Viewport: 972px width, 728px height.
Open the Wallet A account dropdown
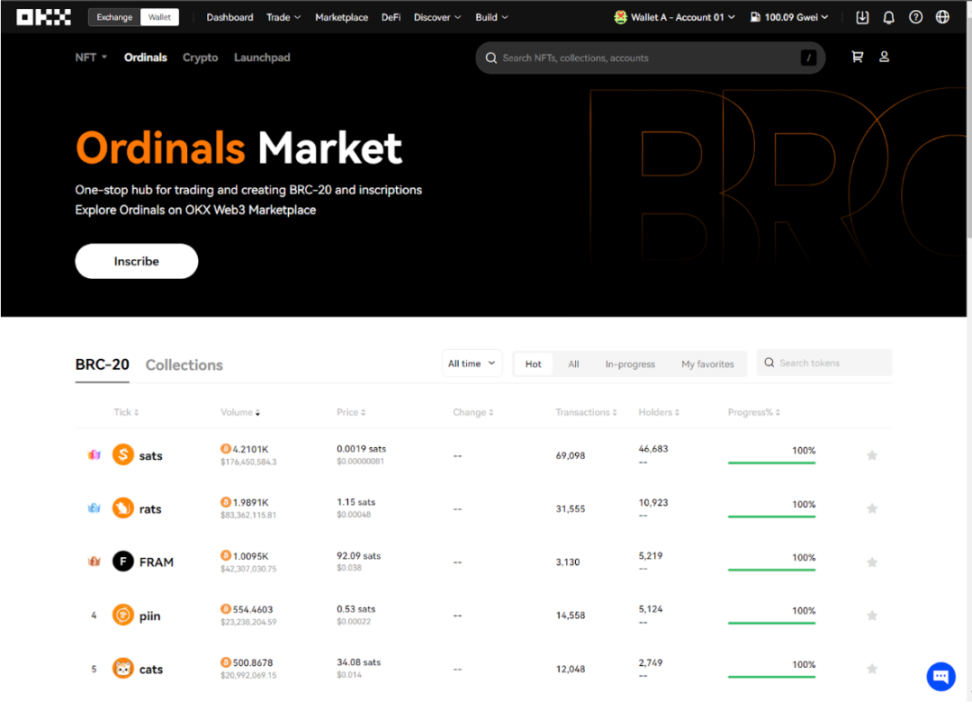[x=675, y=17]
